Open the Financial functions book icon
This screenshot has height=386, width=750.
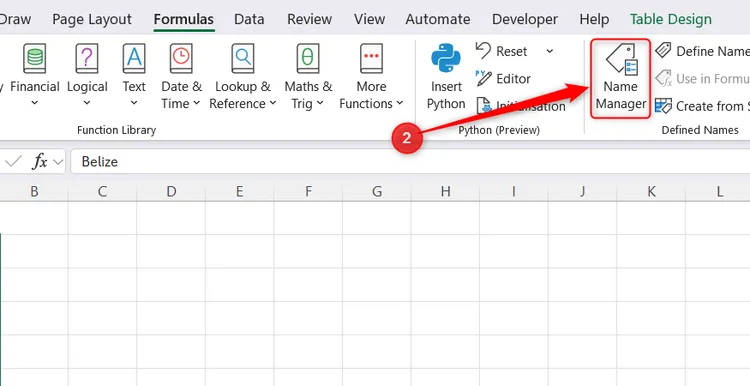[x=34, y=58]
